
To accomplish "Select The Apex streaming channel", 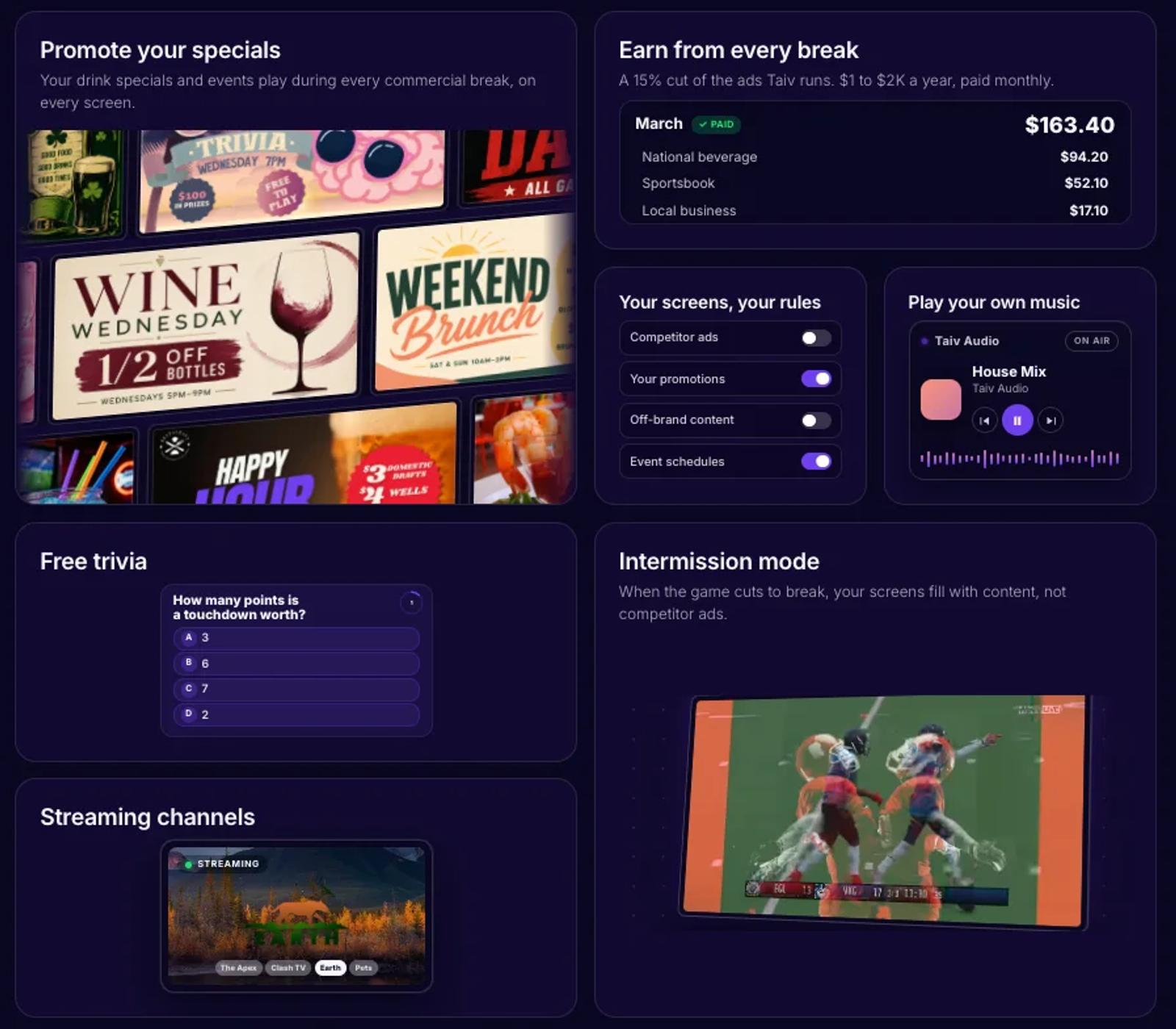I will click(238, 967).
